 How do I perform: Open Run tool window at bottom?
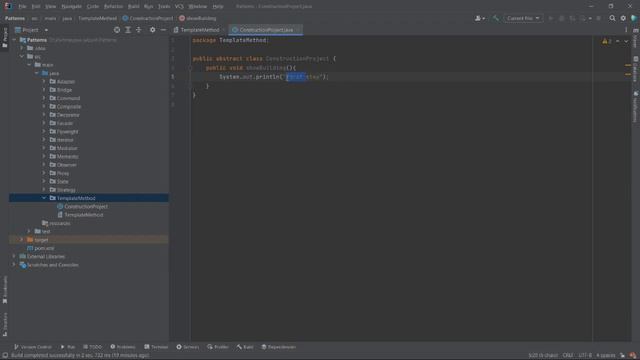pyautogui.click(x=68, y=347)
